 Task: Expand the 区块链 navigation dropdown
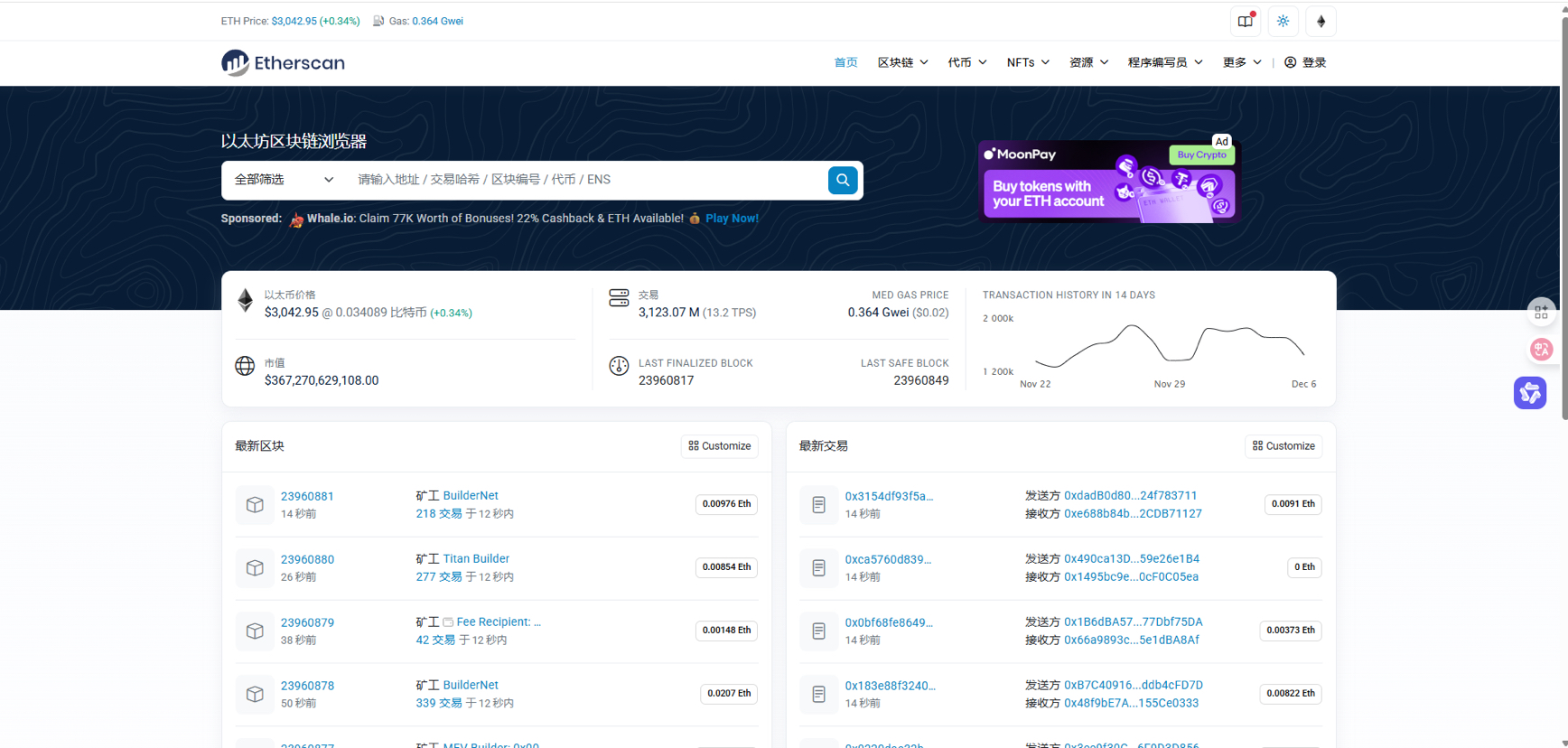[x=902, y=62]
